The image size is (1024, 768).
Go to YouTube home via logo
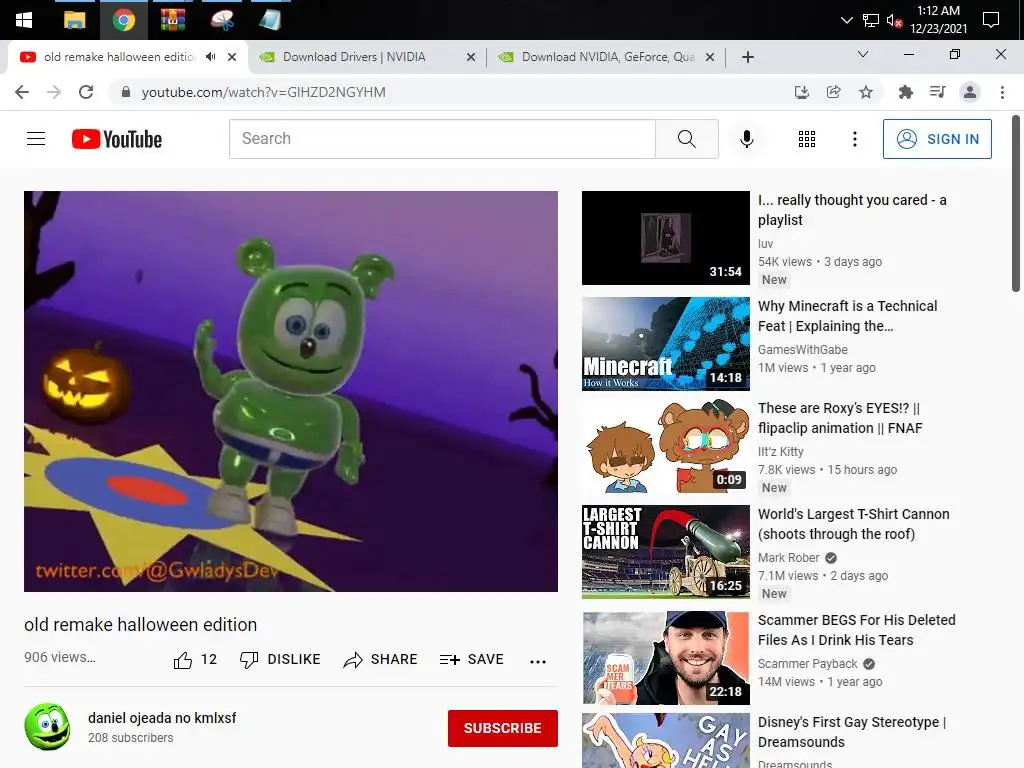[117, 139]
